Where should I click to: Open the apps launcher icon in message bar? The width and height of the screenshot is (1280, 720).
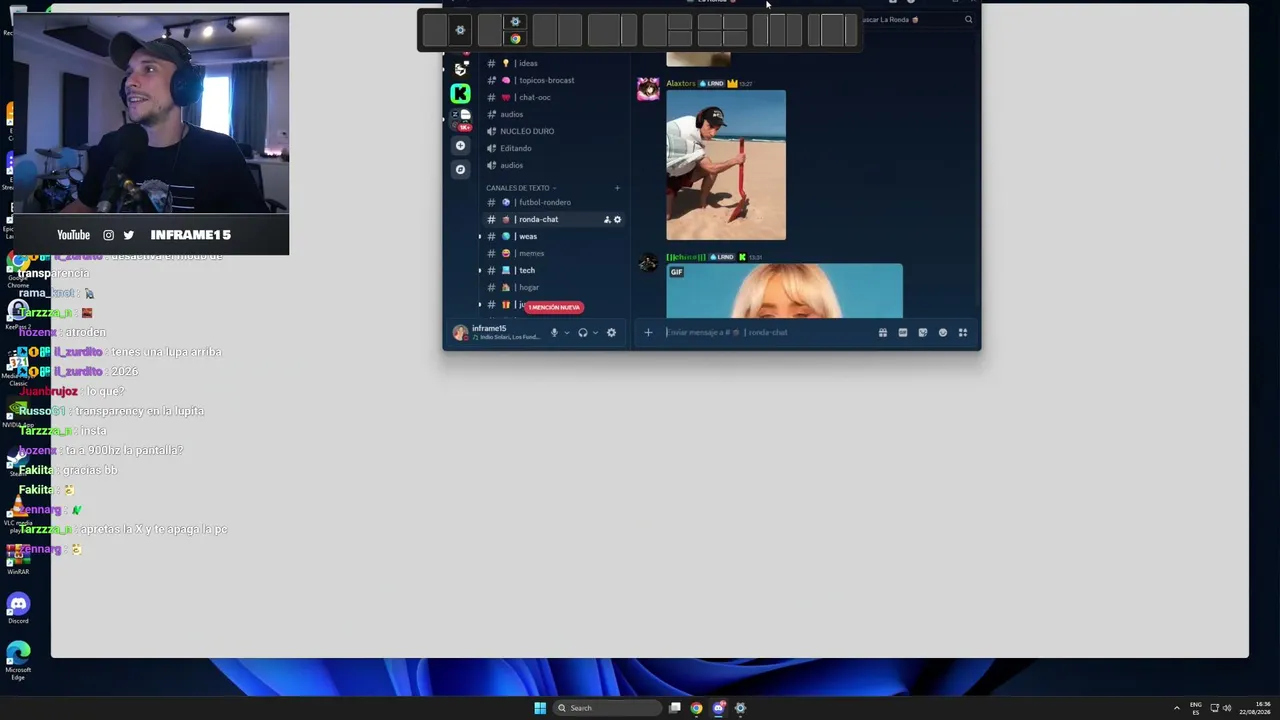pyautogui.click(x=963, y=333)
